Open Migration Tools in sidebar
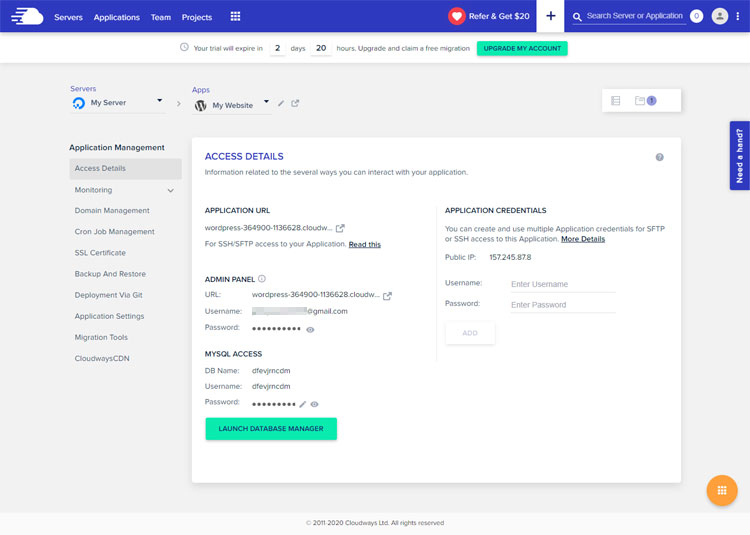This screenshot has height=535, width=750. pyautogui.click(x=101, y=337)
